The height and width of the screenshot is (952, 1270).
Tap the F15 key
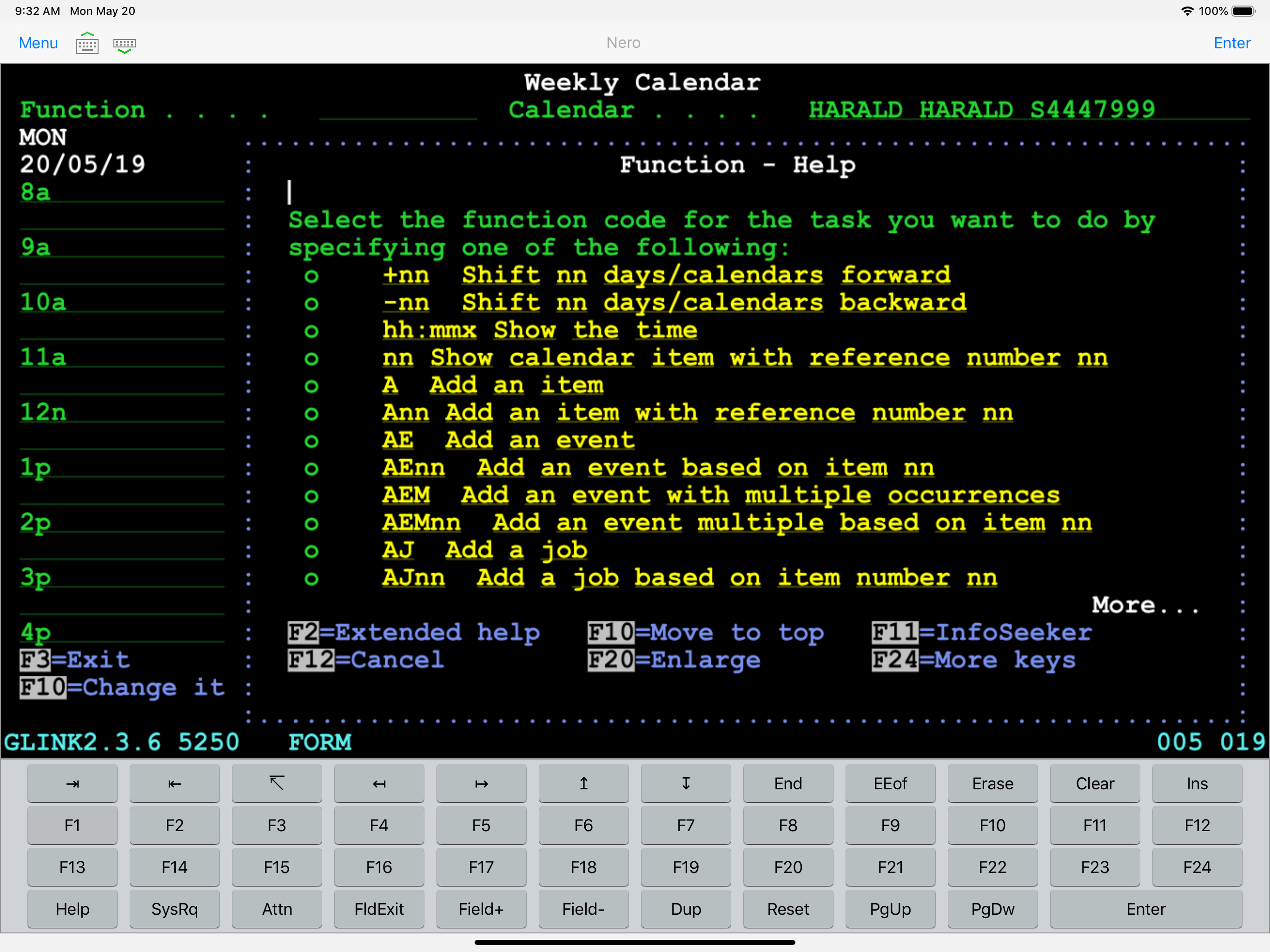(x=277, y=867)
